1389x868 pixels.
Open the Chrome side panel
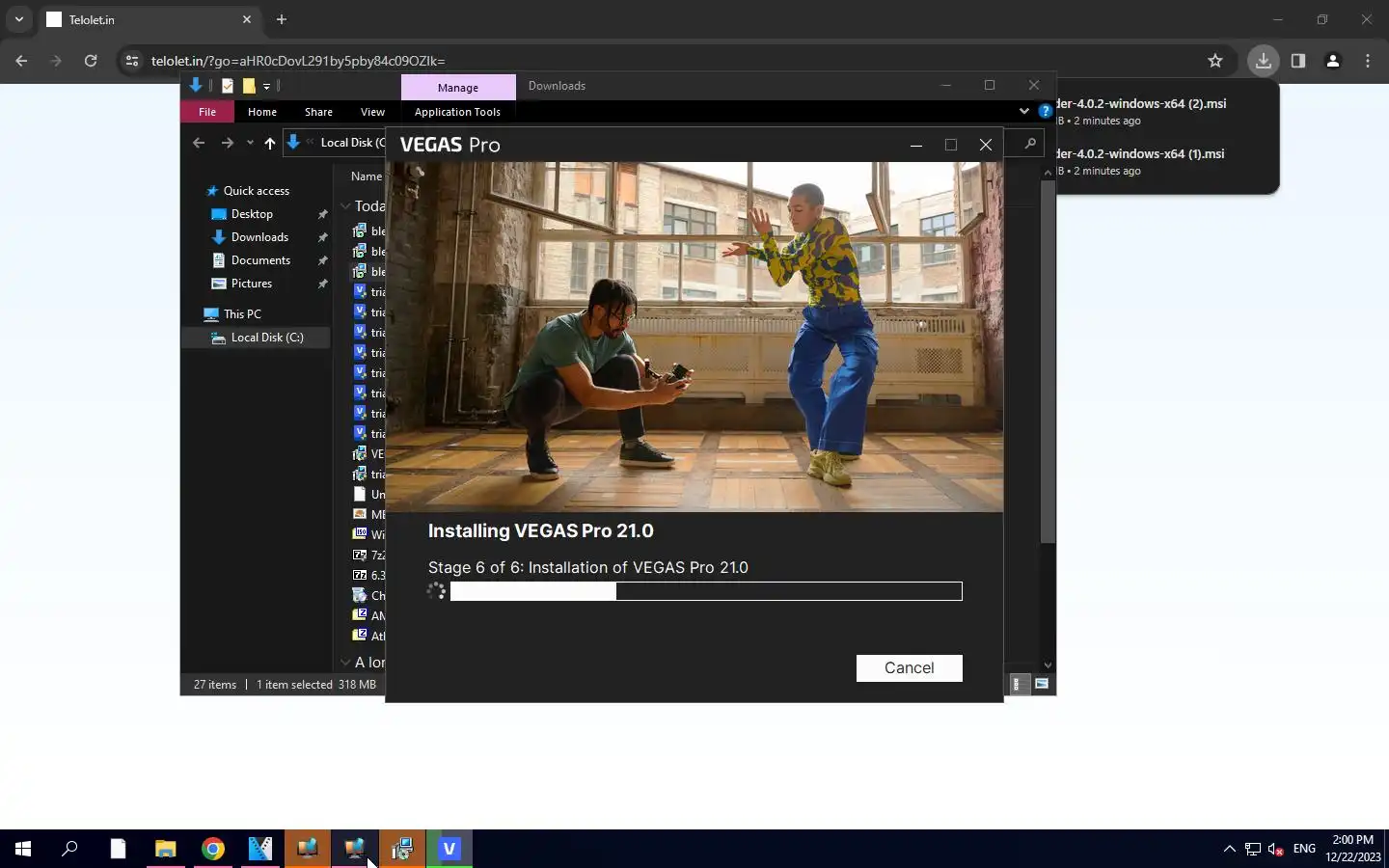point(1298,61)
